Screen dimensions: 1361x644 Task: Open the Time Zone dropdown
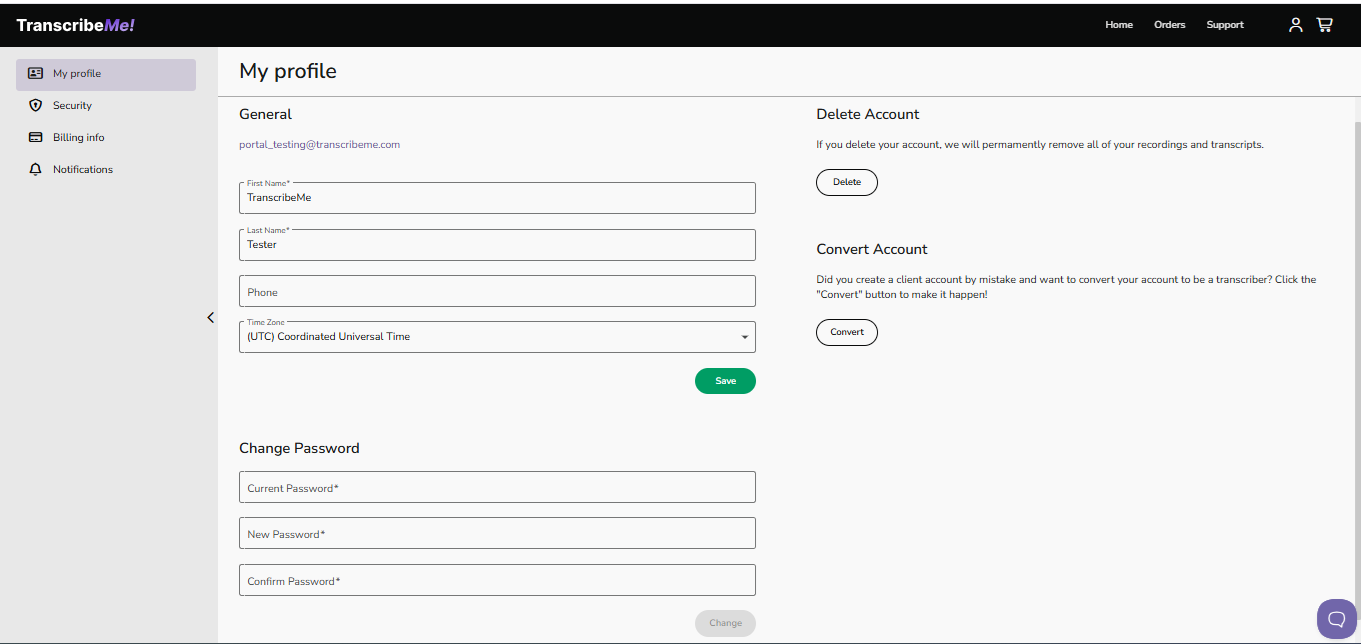coord(497,336)
